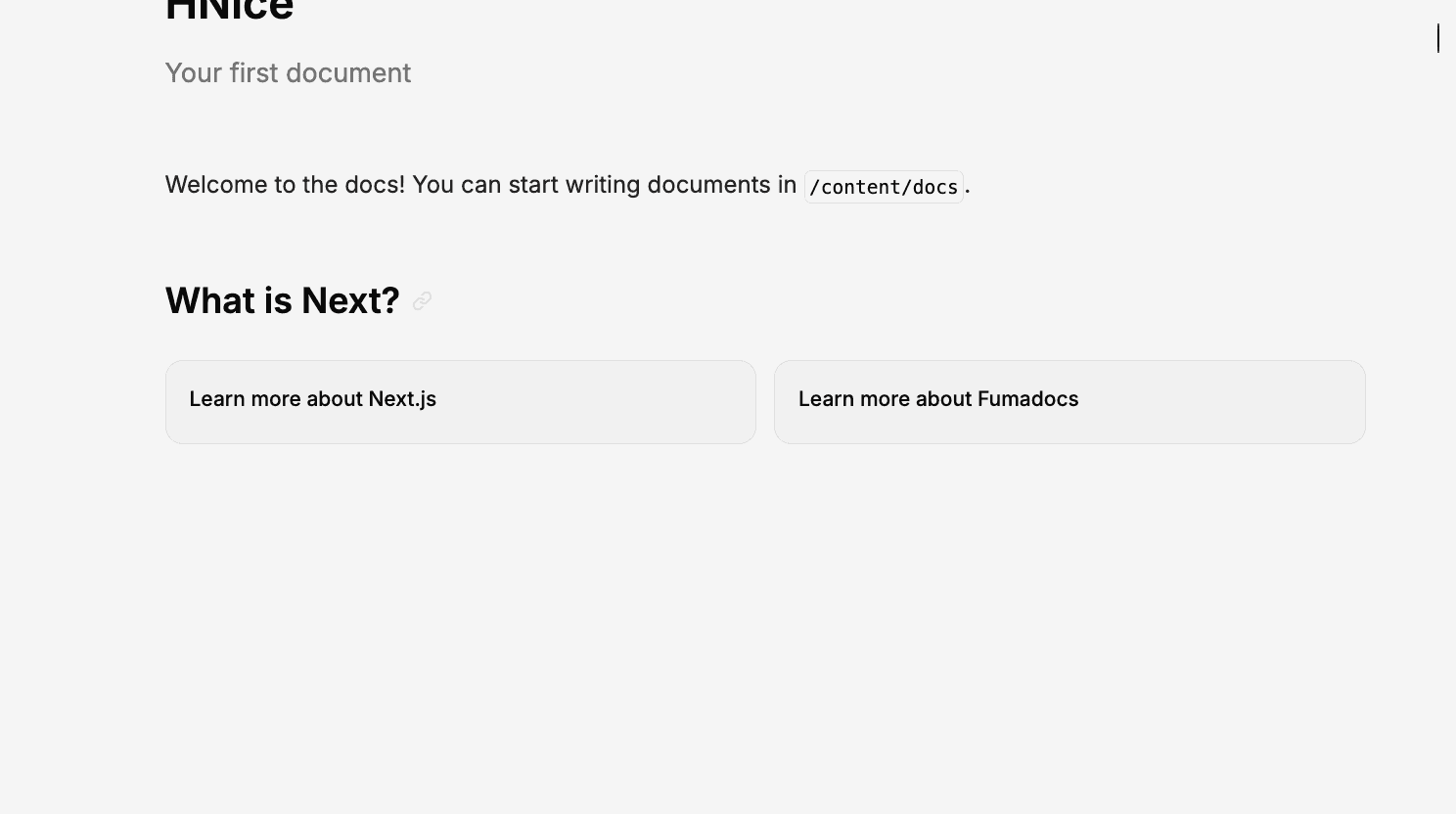Click the "Next.js" text in the left card
This screenshot has width=1456, height=814.
point(402,399)
